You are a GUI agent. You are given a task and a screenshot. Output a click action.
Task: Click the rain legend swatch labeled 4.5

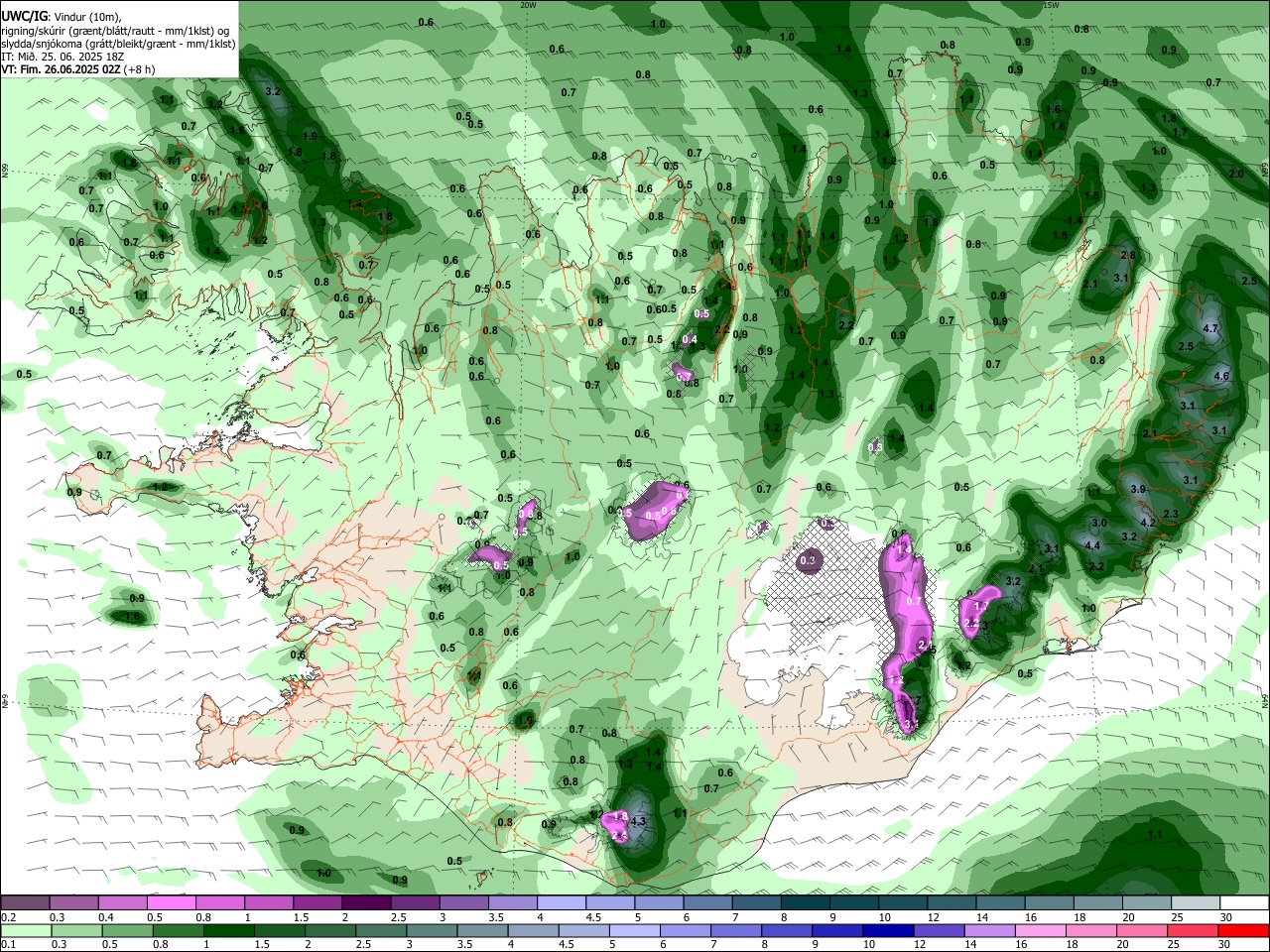tap(584, 930)
